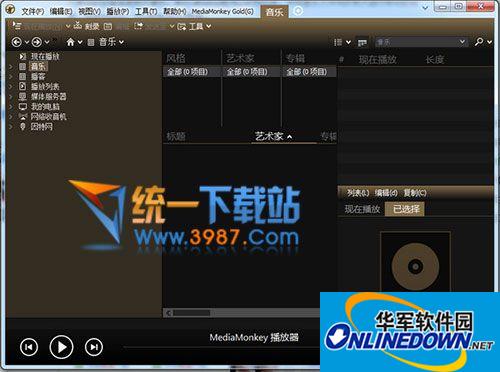Select the 播放列表 tree node
Screen dimensions: 500x372
[45, 86]
